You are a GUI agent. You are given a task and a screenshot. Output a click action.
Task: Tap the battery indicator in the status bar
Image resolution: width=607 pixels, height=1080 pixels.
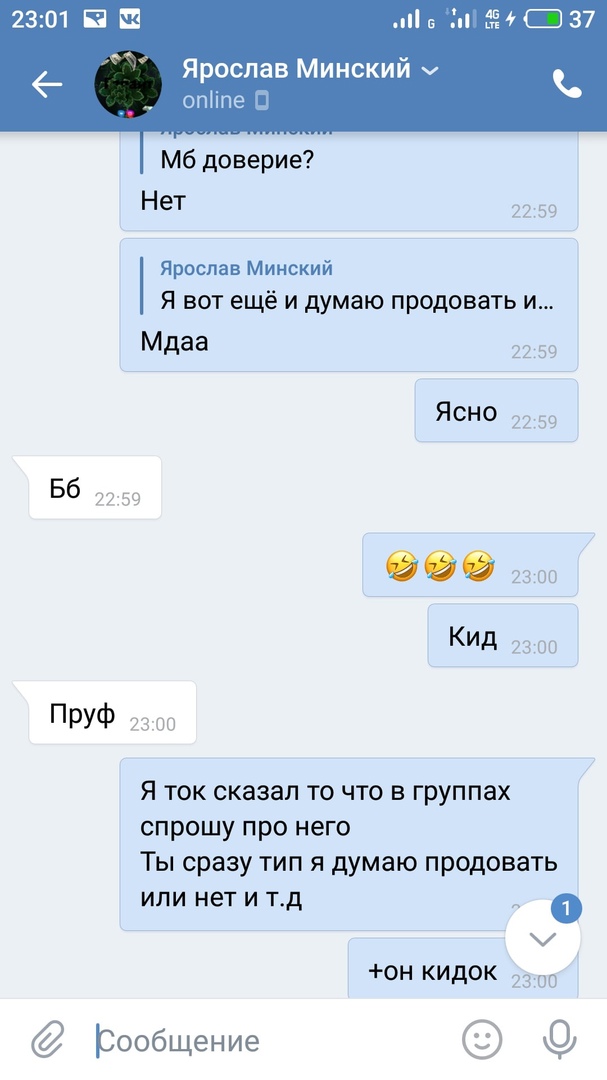[544, 19]
